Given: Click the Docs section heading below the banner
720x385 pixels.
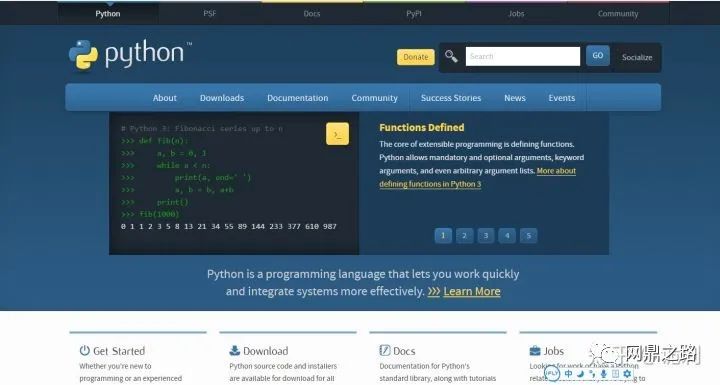Looking at the screenshot, I should (x=404, y=351).
